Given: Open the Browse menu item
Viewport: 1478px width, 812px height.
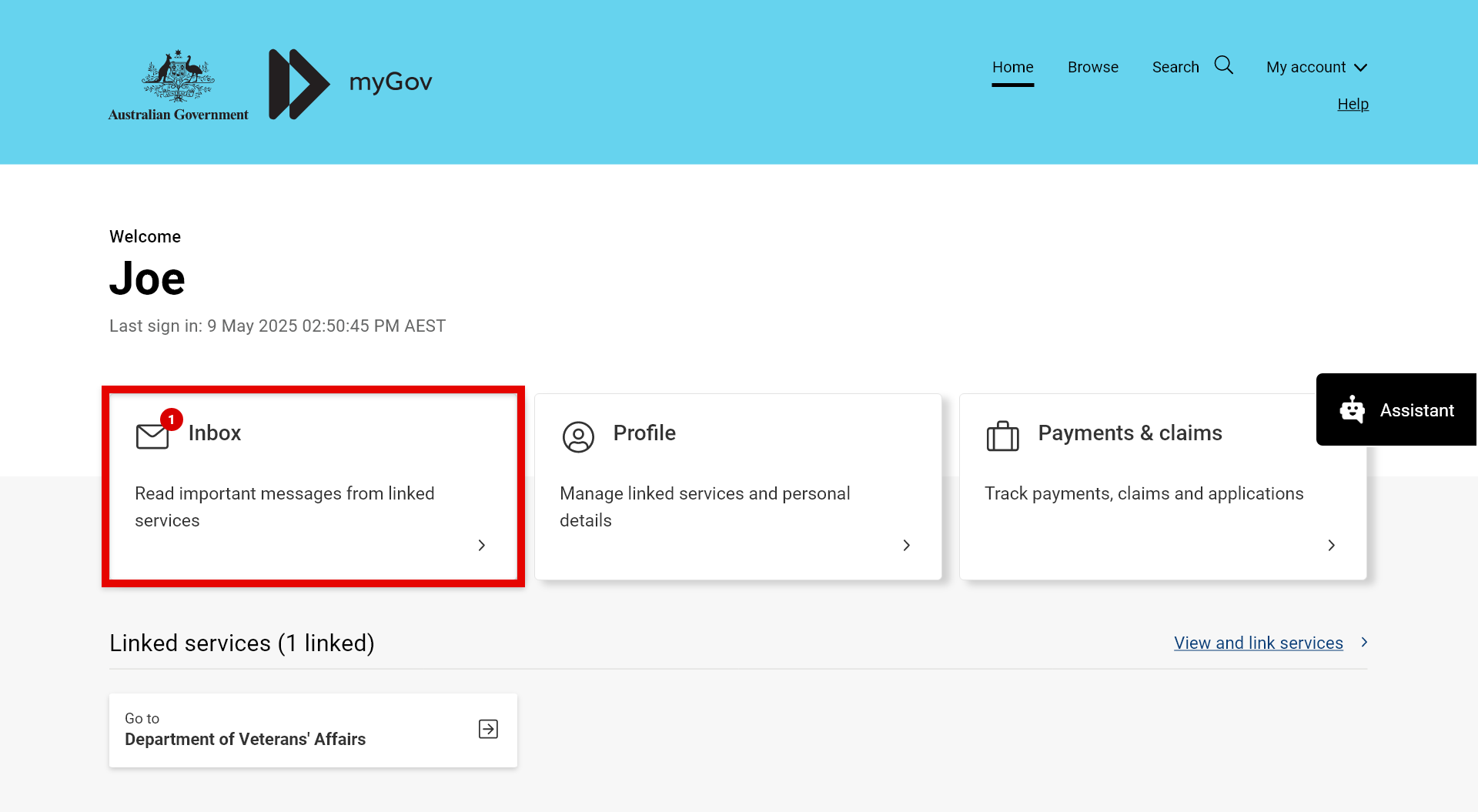Looking at the screenshot, I should click(1093, 67).
